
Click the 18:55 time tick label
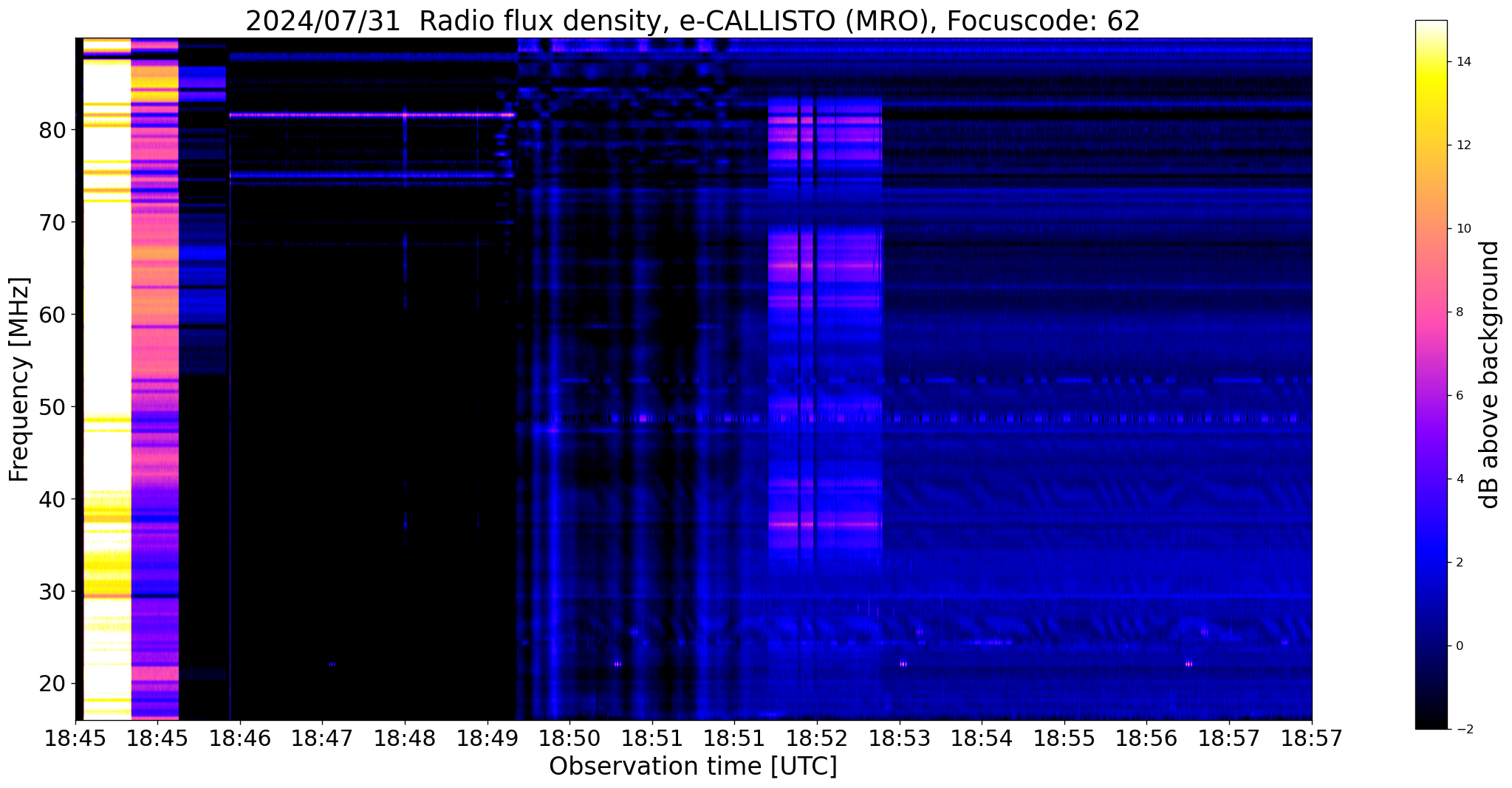click(1064, 738)
